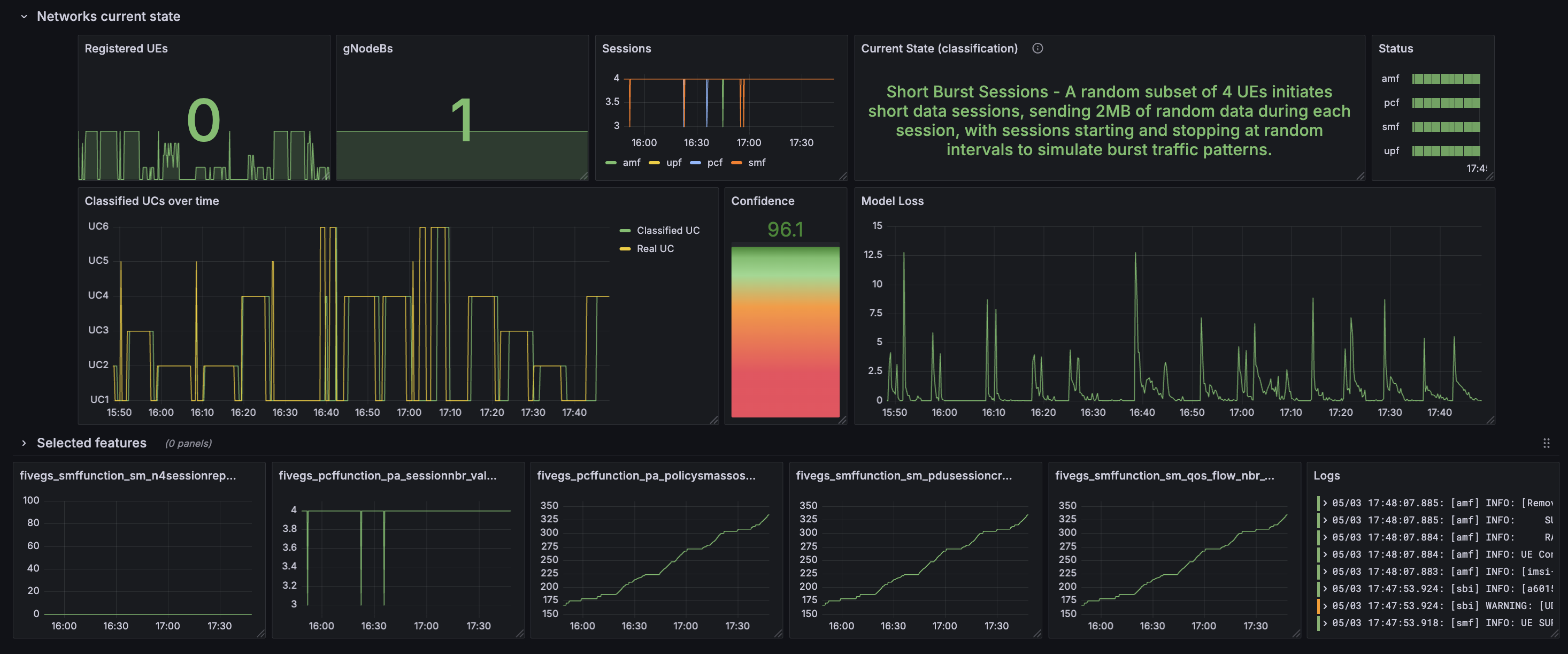1568x654 pixels.
Task: Click resize handle of Sessions panel
Action: (843, 176)
